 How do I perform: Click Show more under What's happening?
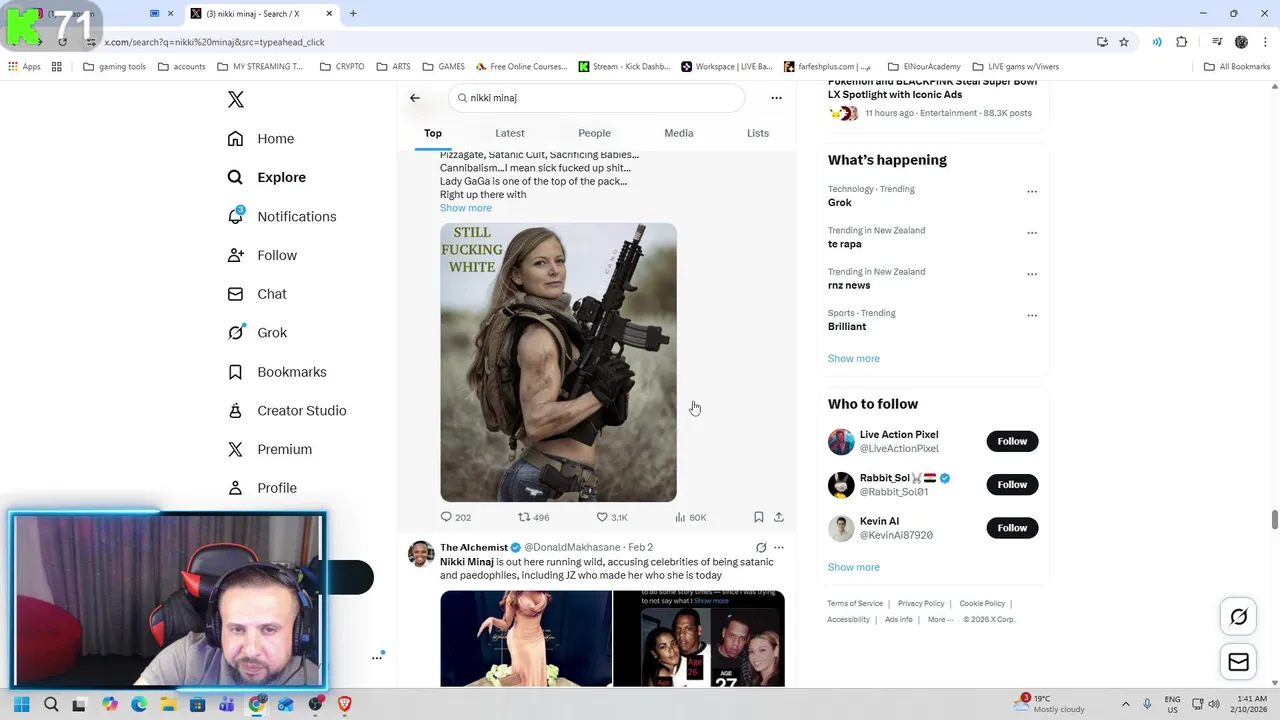tap(854, 358)
